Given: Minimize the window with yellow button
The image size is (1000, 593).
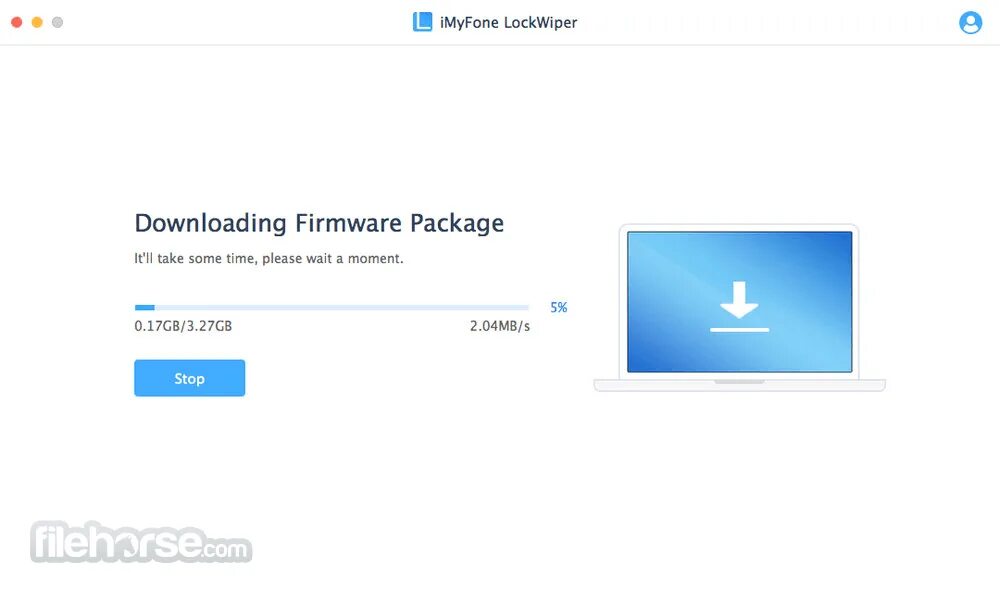Looking at the screenshot, I should click(37, 22).
